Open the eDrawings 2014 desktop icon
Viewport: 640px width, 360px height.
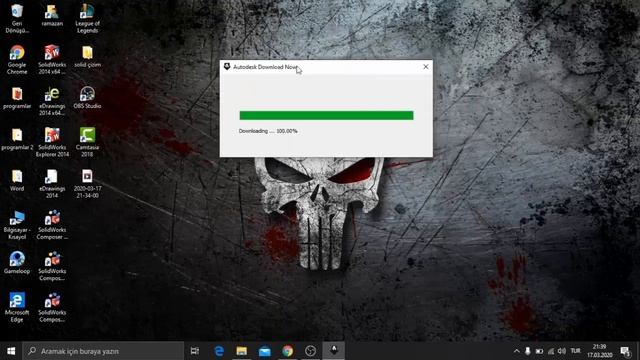(52, 183)
